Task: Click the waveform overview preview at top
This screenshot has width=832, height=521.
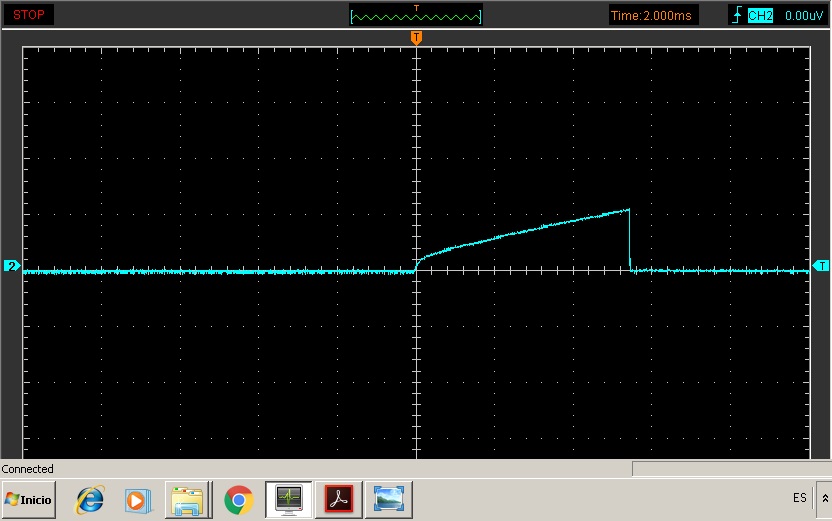Action: tap(416, 15)
